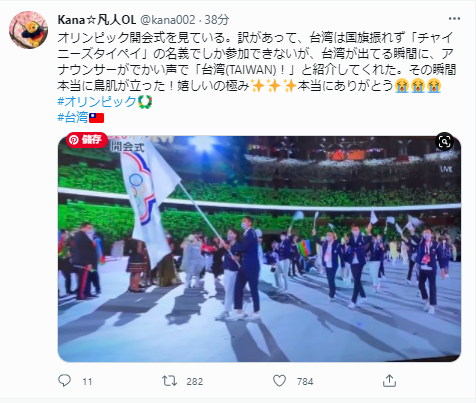Like the tweet with the heart icon

pyautogui.click(x=279, y=381)
